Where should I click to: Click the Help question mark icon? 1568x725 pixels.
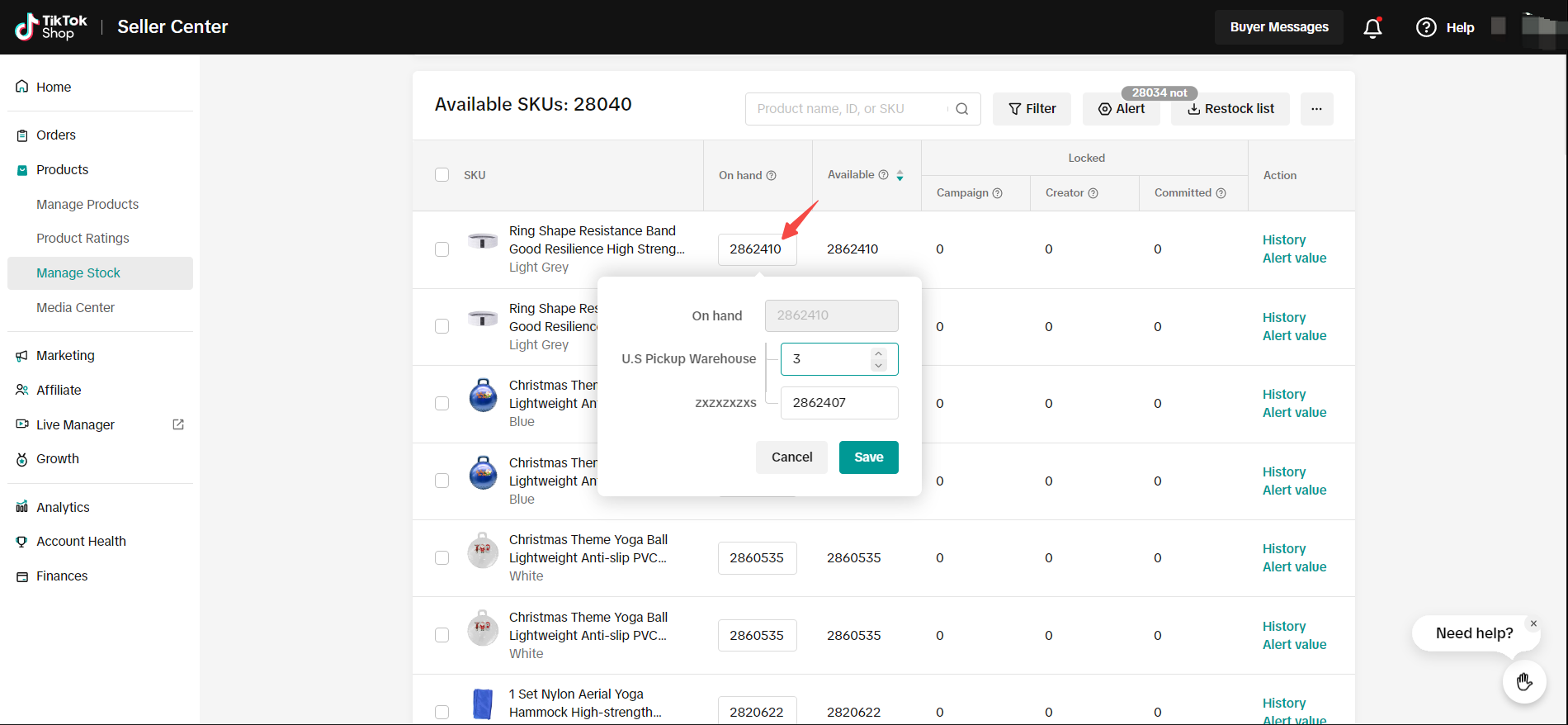1426,27
